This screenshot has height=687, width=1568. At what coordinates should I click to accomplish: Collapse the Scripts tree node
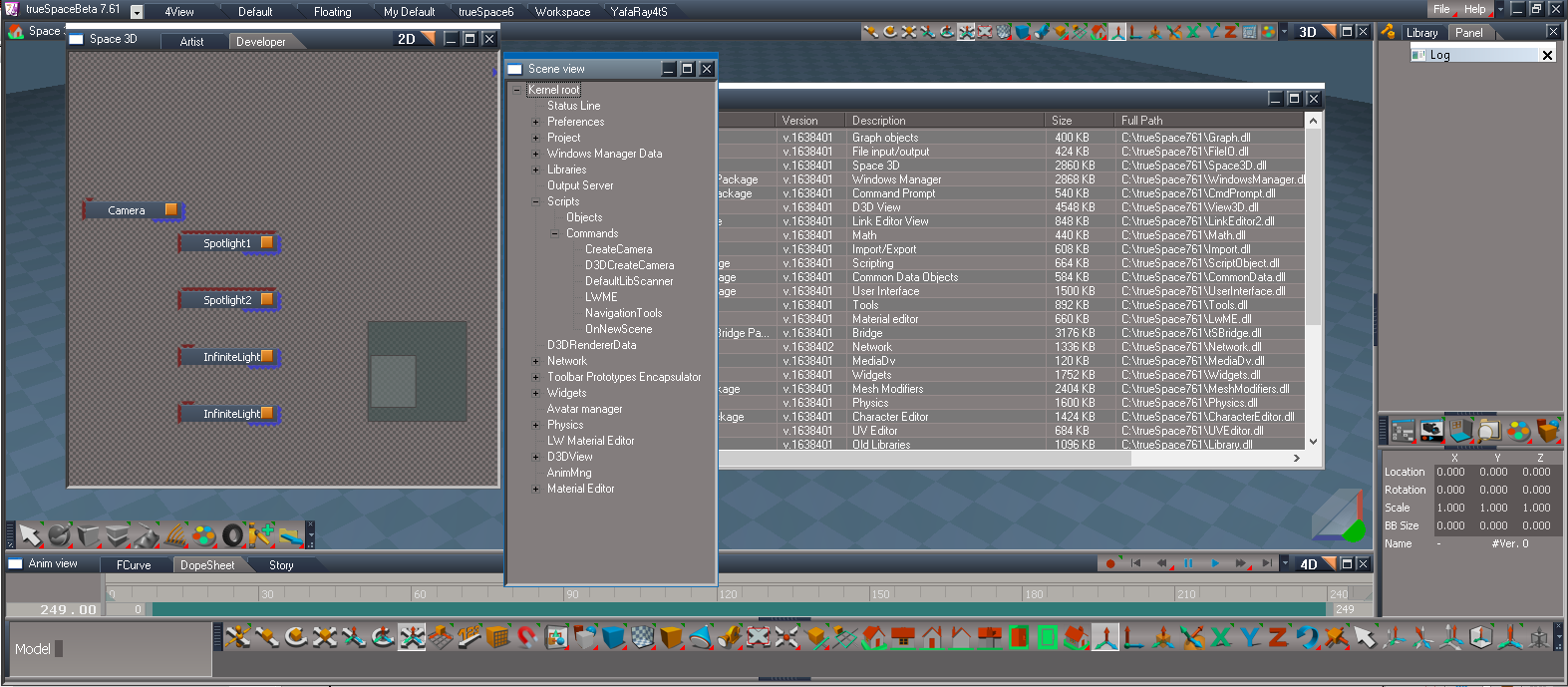click(x=535, y=201)
